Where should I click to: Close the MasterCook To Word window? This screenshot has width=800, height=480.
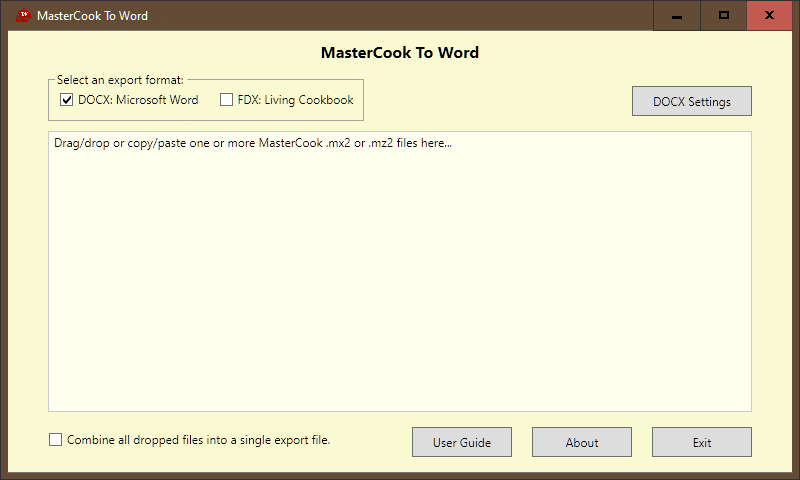click(768, 16)
